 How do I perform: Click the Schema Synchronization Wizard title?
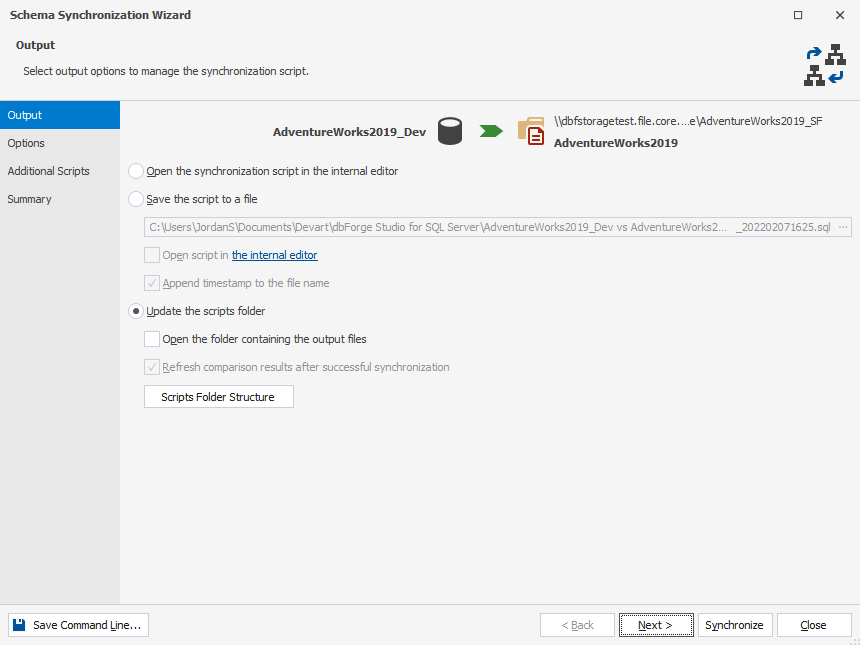(100, 15)
